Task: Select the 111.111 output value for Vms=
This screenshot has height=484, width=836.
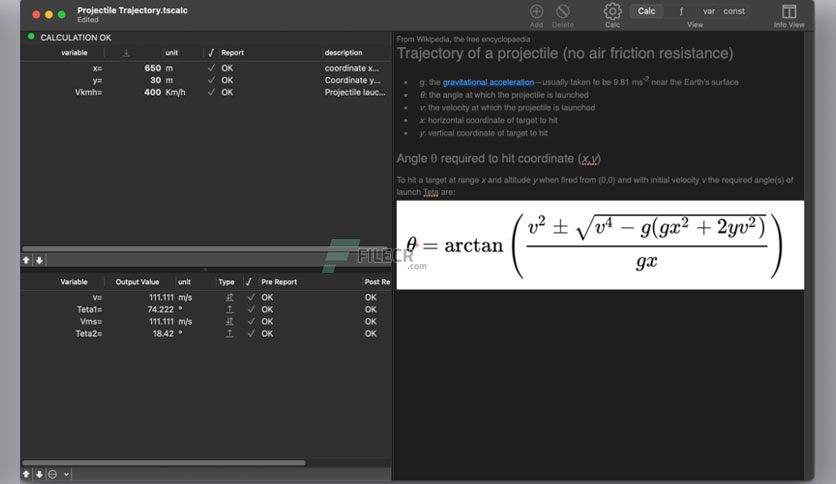Action: click(162, 321)
